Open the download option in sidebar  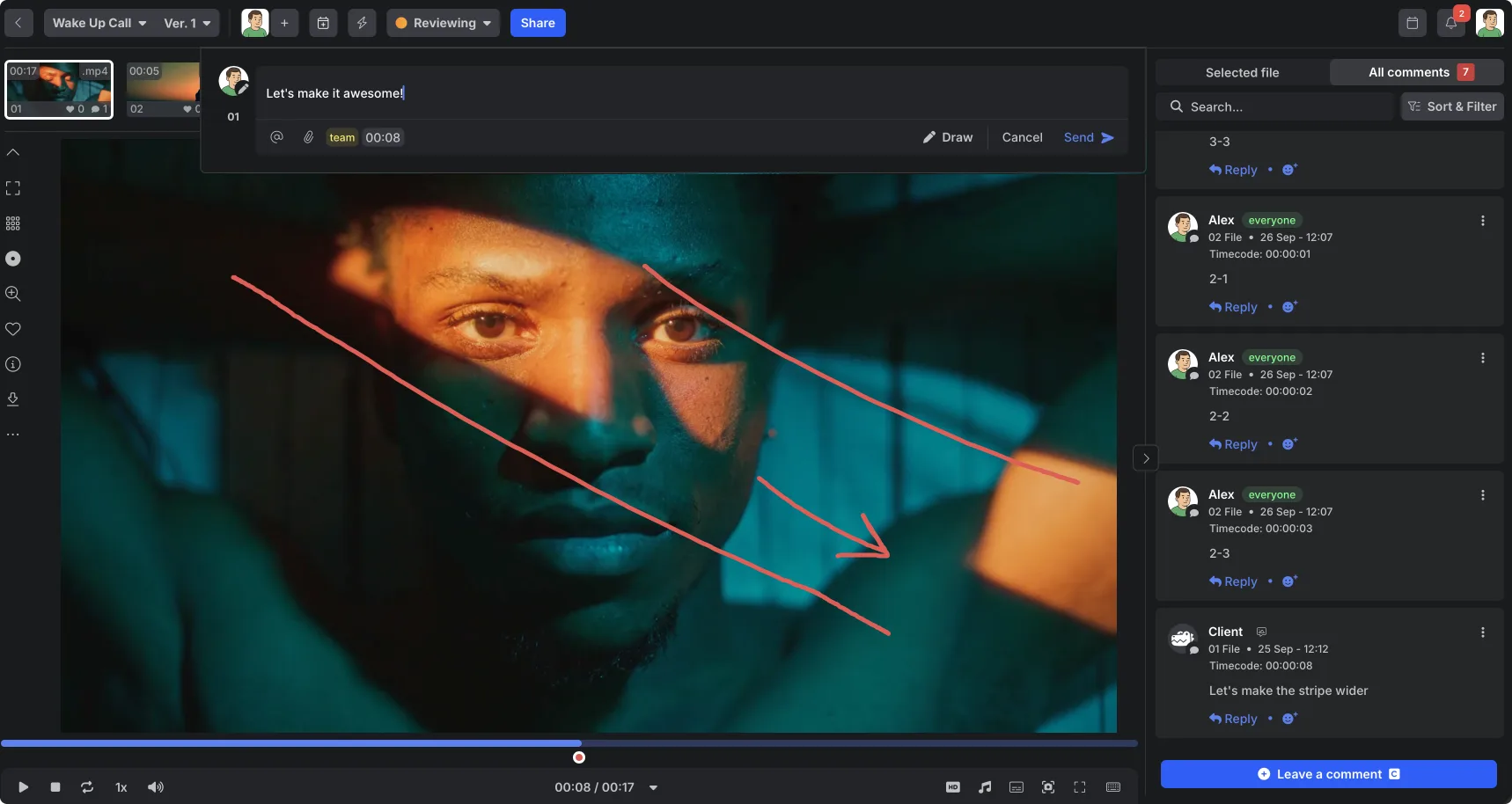(x=13, y=399)
